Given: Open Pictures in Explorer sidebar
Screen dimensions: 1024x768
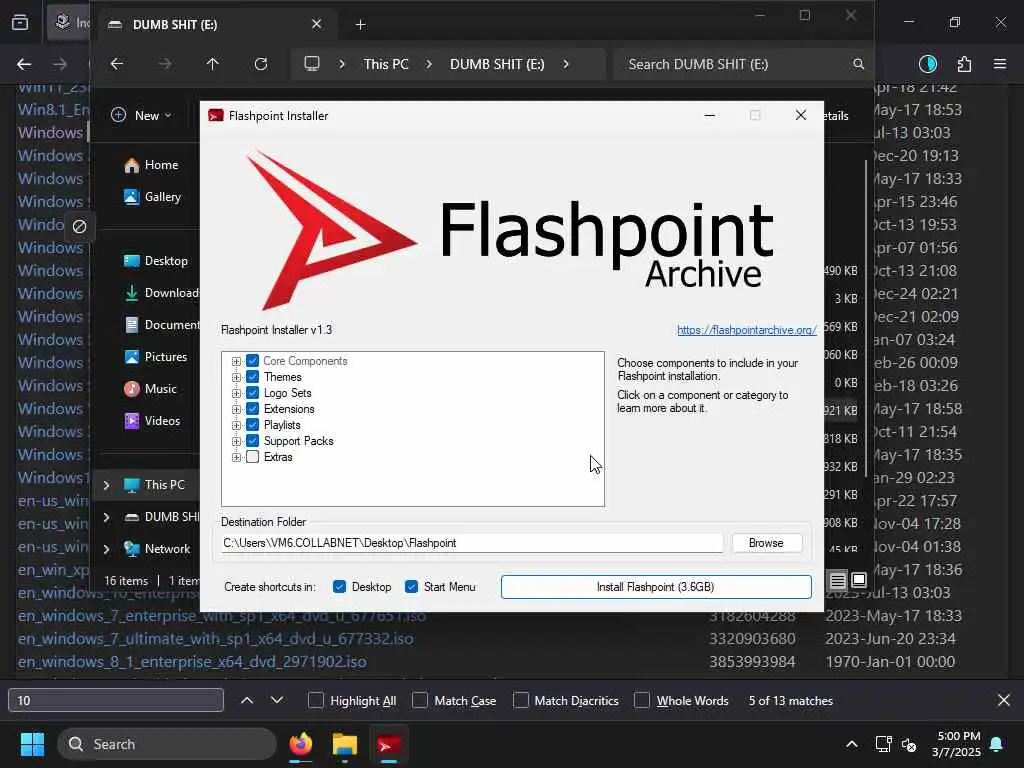Looking at the screenshot, I should (156, 357).
